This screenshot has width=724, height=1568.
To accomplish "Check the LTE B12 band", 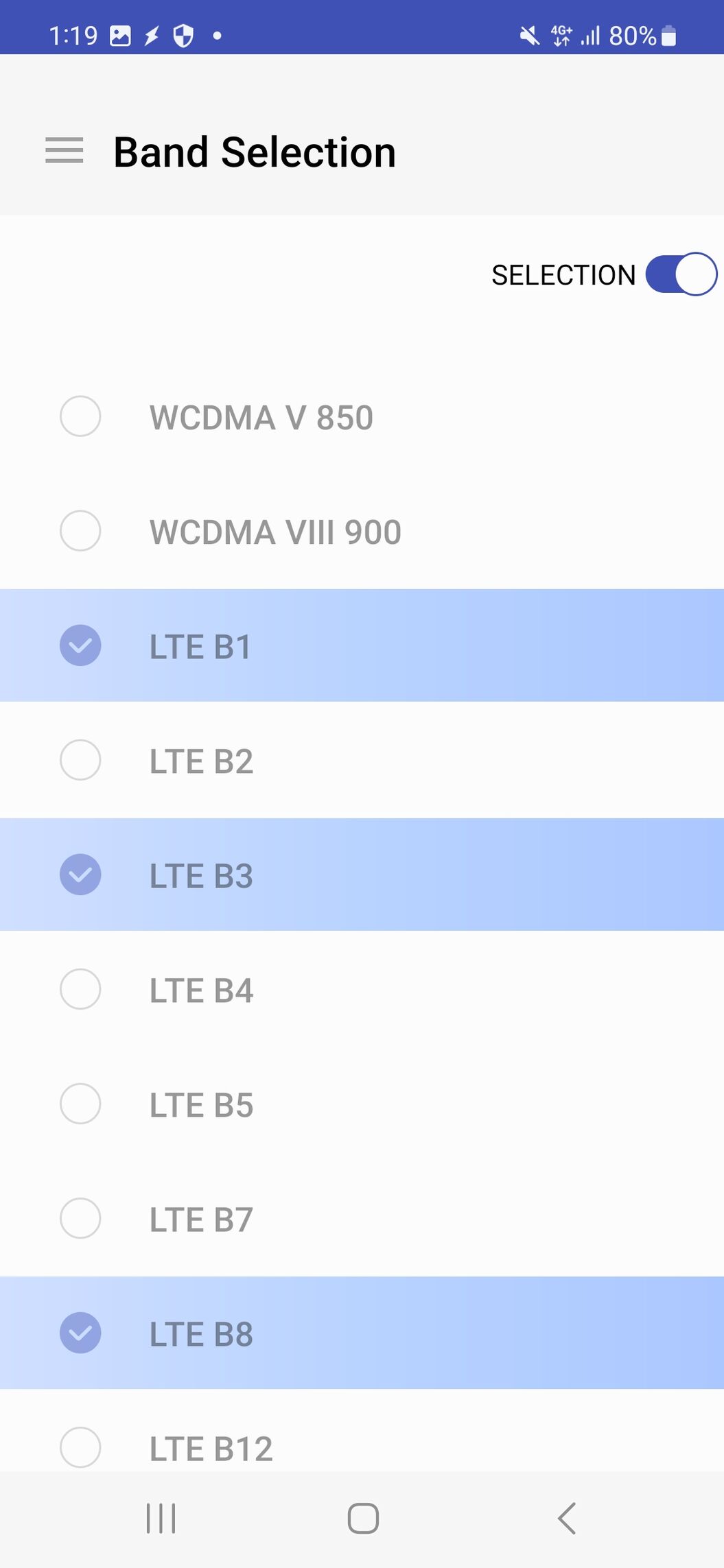I will point(80,1447).
